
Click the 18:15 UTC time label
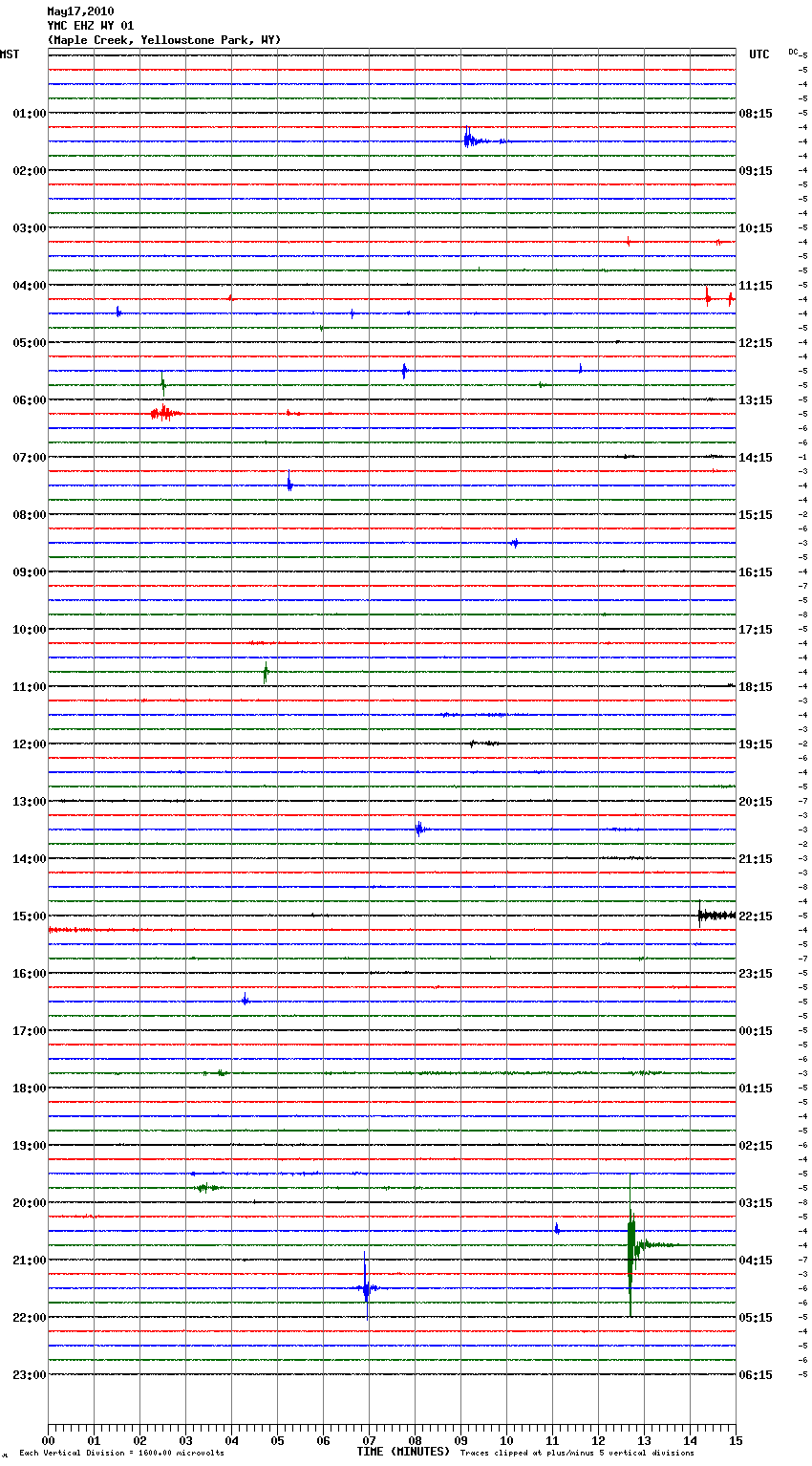tap(756, 686)
